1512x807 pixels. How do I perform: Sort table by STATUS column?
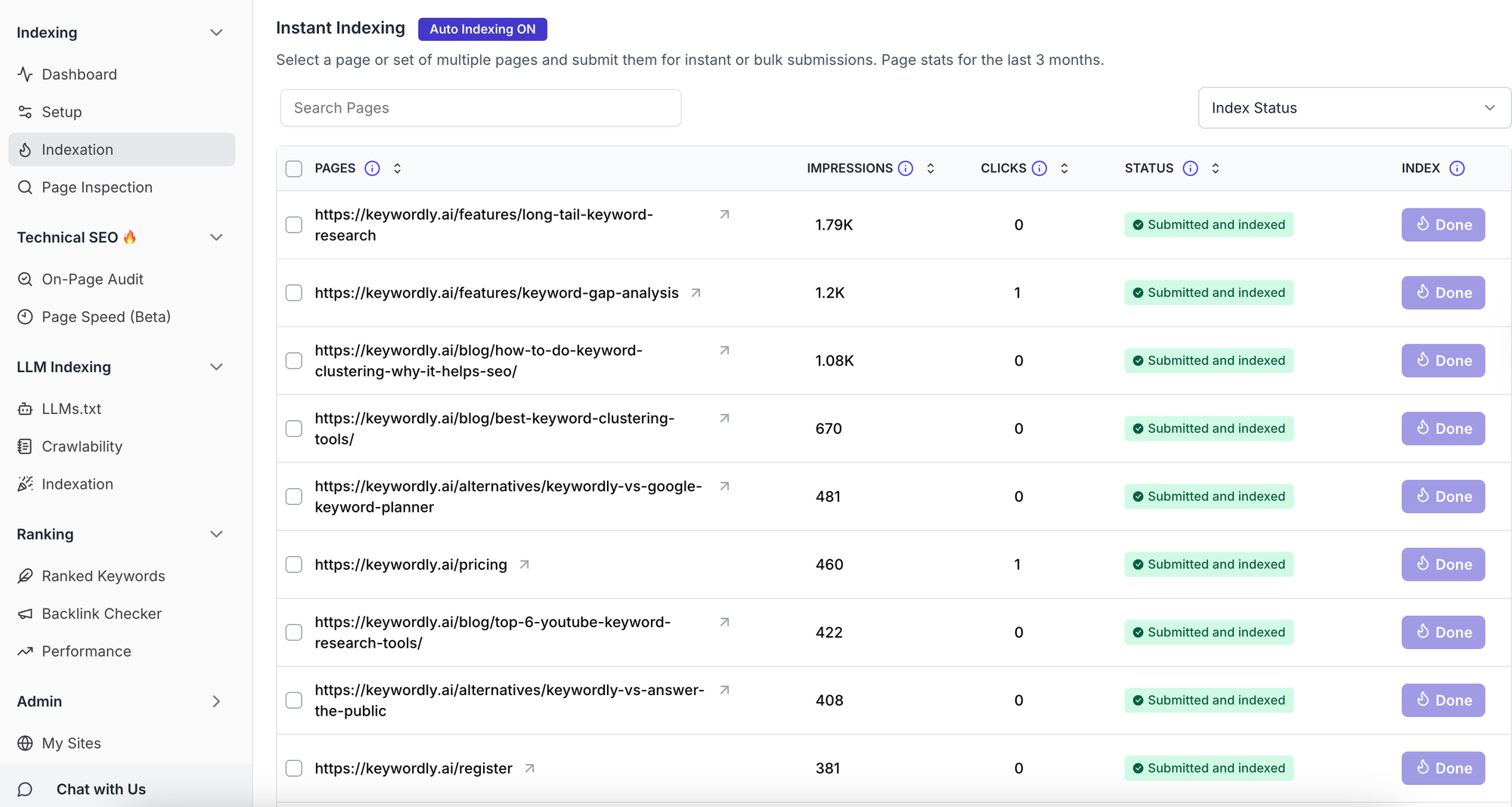coord(1215,169)
